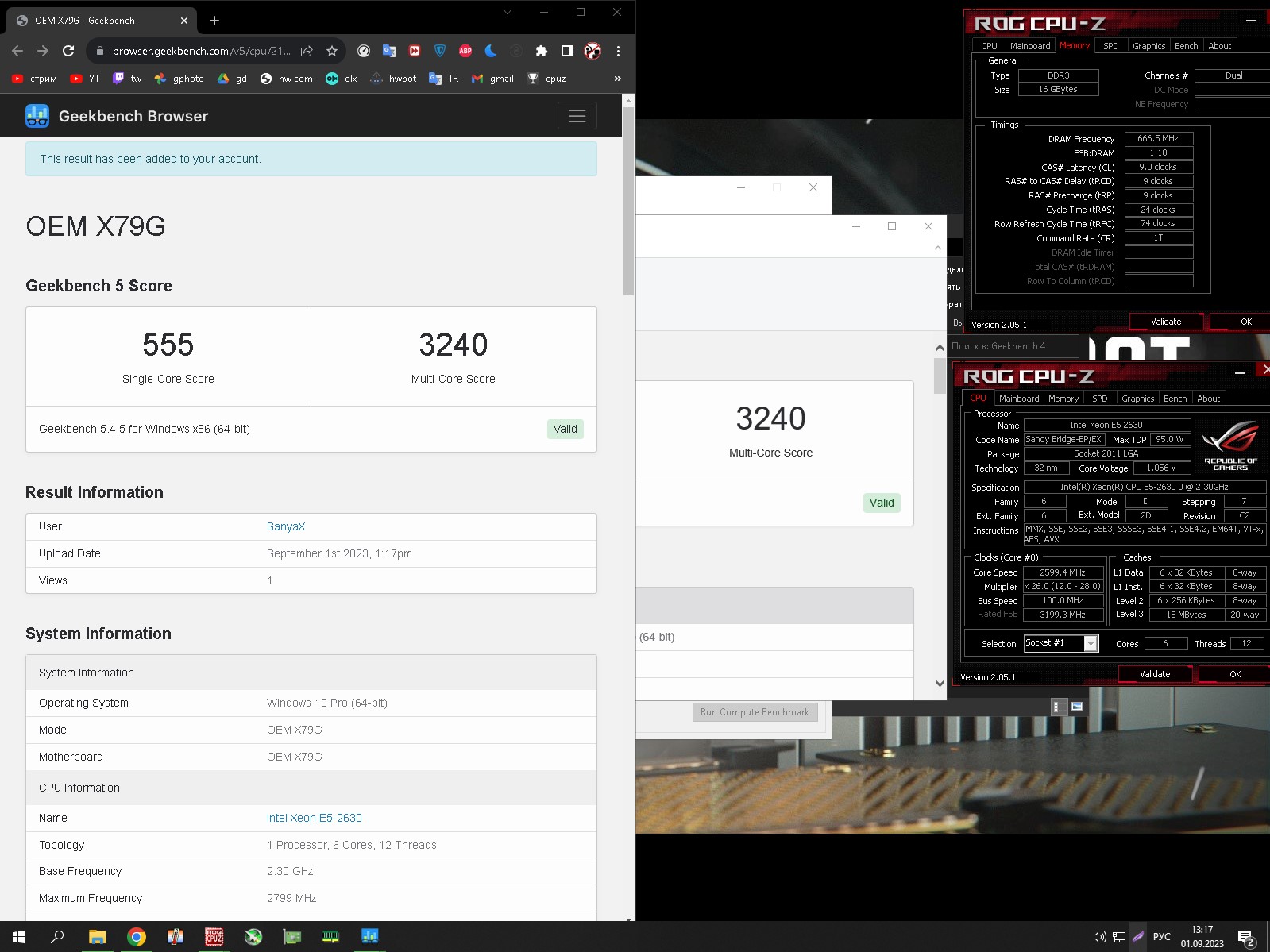Open the 'gmail' bookmark

coord(492,79)
